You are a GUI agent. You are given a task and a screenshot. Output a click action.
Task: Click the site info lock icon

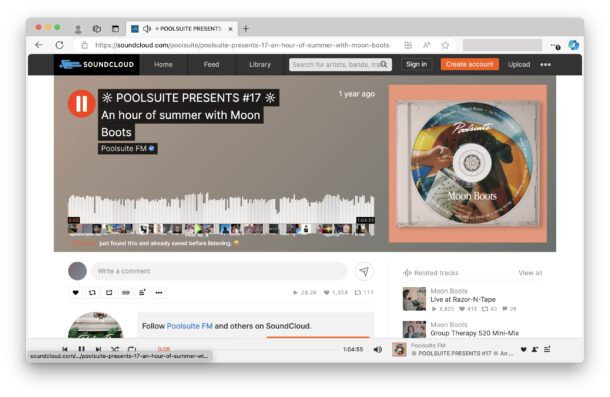click(x=84, y=45)
